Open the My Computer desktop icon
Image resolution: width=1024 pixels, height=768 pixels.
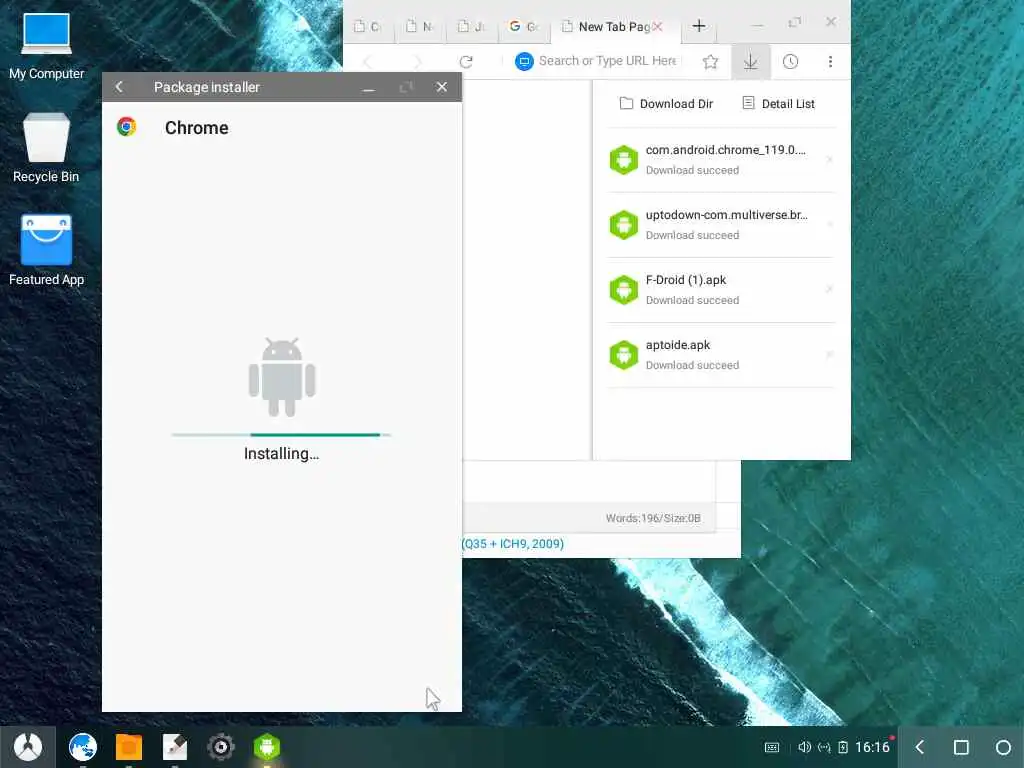[x=46, y=46]
